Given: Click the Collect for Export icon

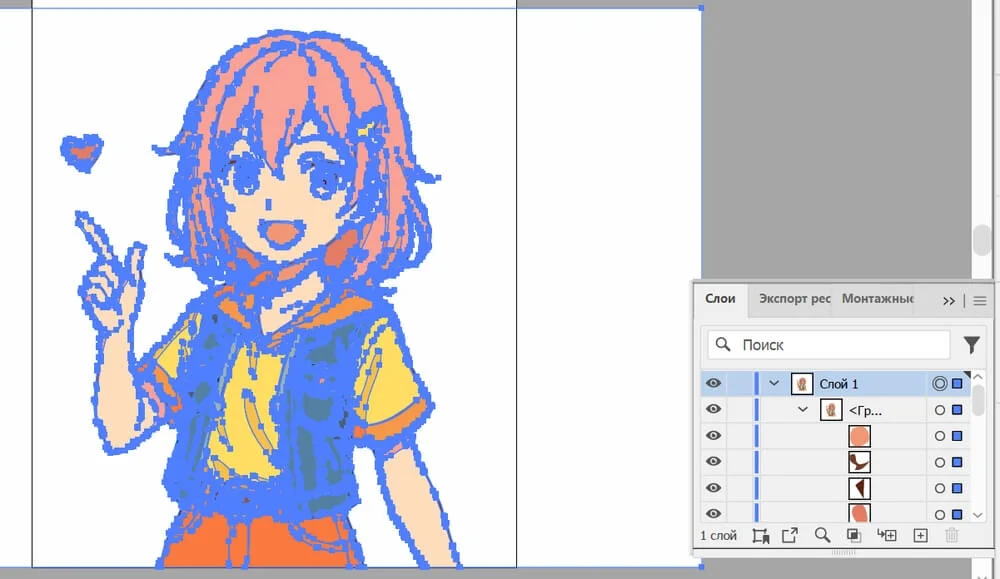Looking at the screenshot, I should pos(760,536).
